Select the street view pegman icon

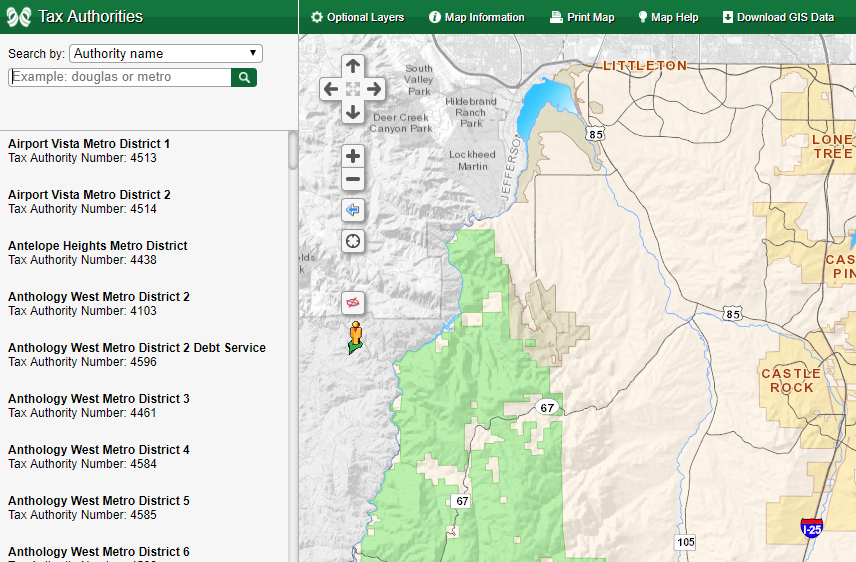click(354, 337)
